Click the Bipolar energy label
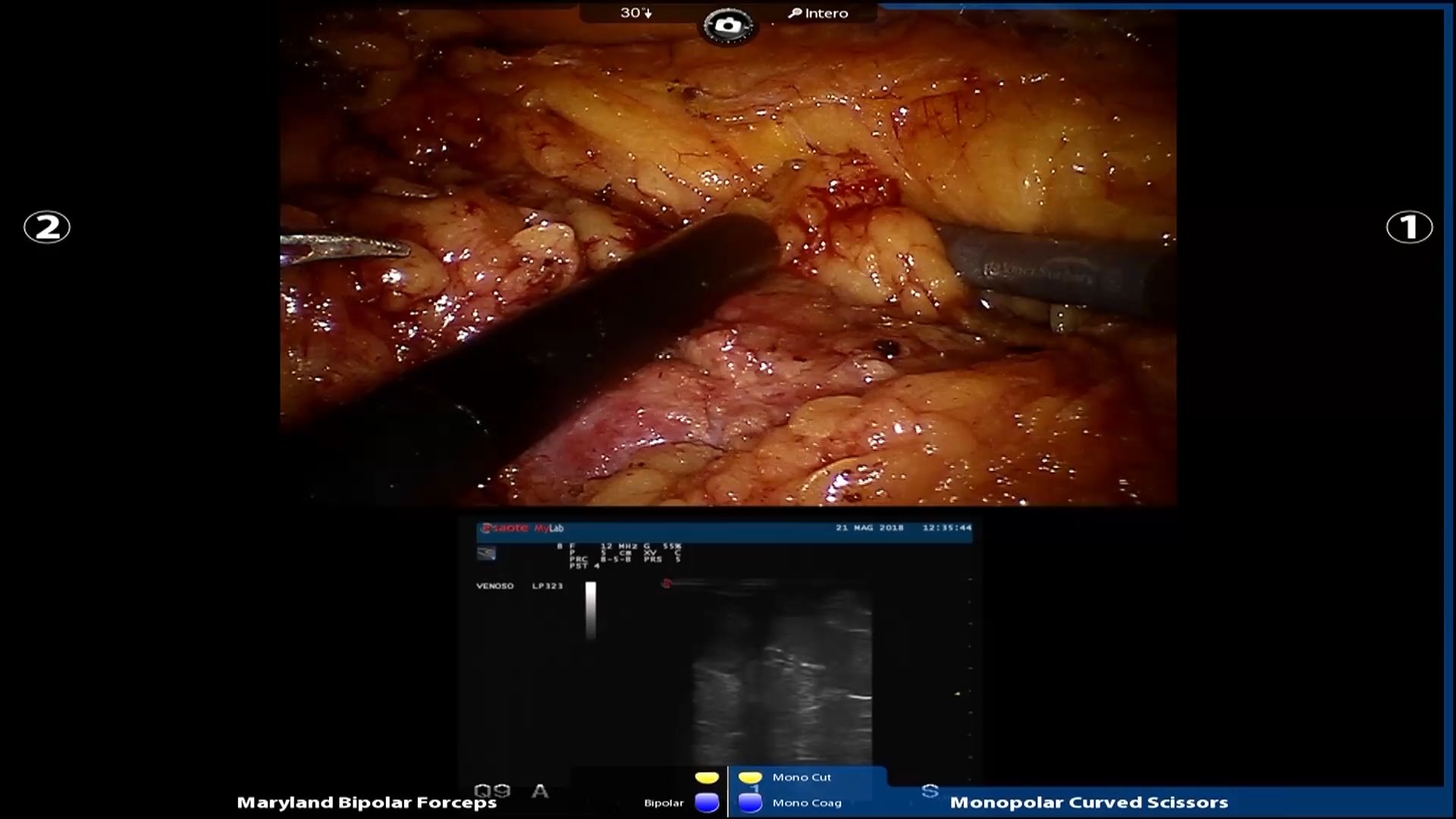The width and height of the screenshot is (1456, 819). click(664, 803)
